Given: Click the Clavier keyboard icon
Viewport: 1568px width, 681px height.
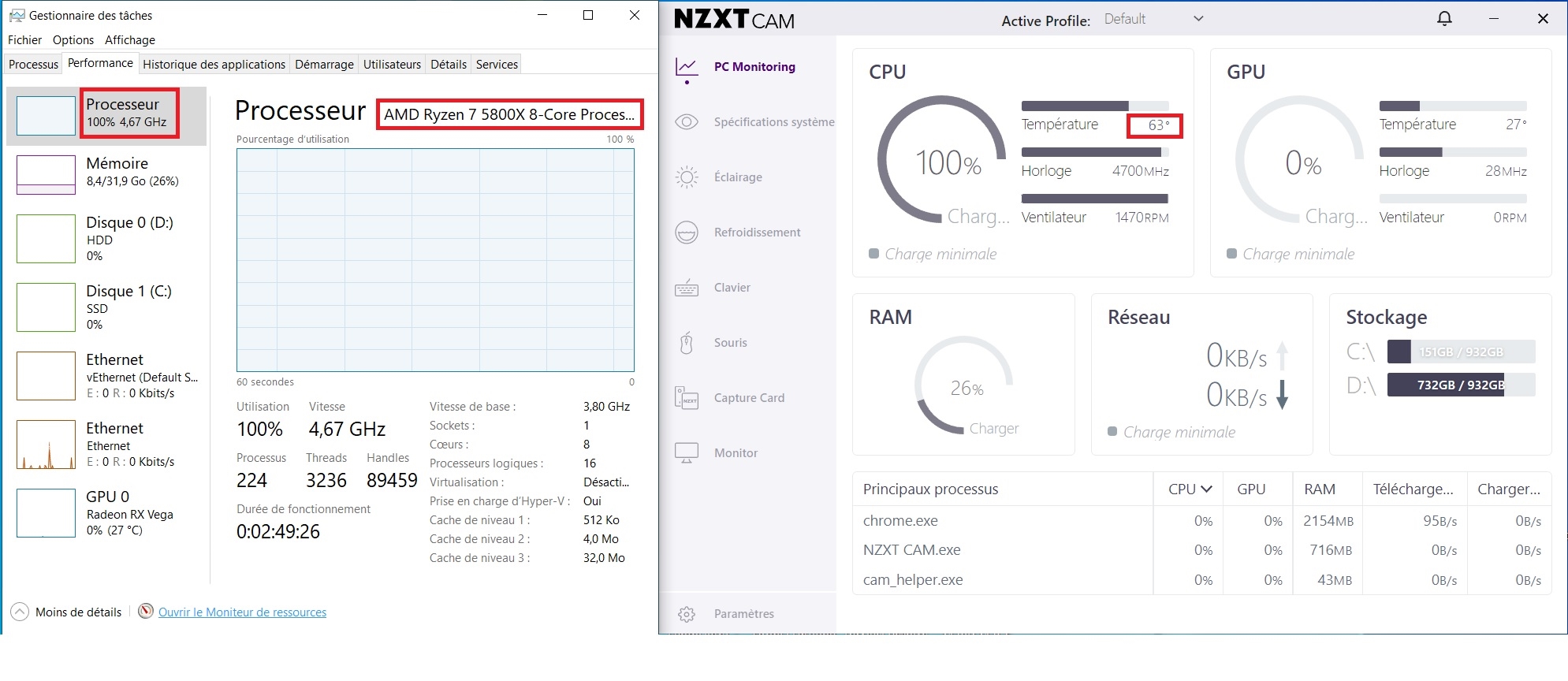Looking at the screenshot, I should [687, 288].
